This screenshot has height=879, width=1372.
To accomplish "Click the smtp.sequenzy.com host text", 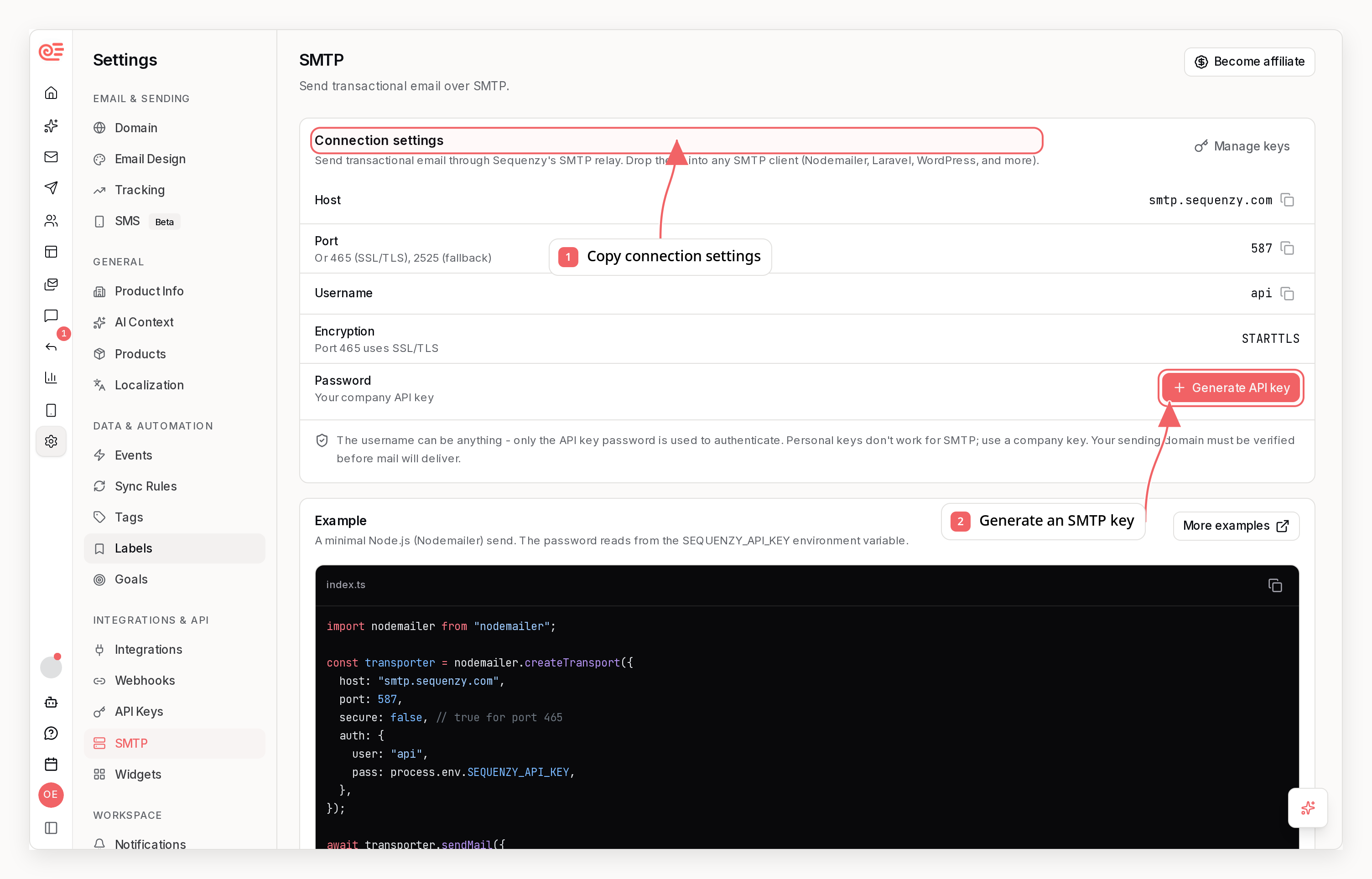I will [x=1210, y=200].
